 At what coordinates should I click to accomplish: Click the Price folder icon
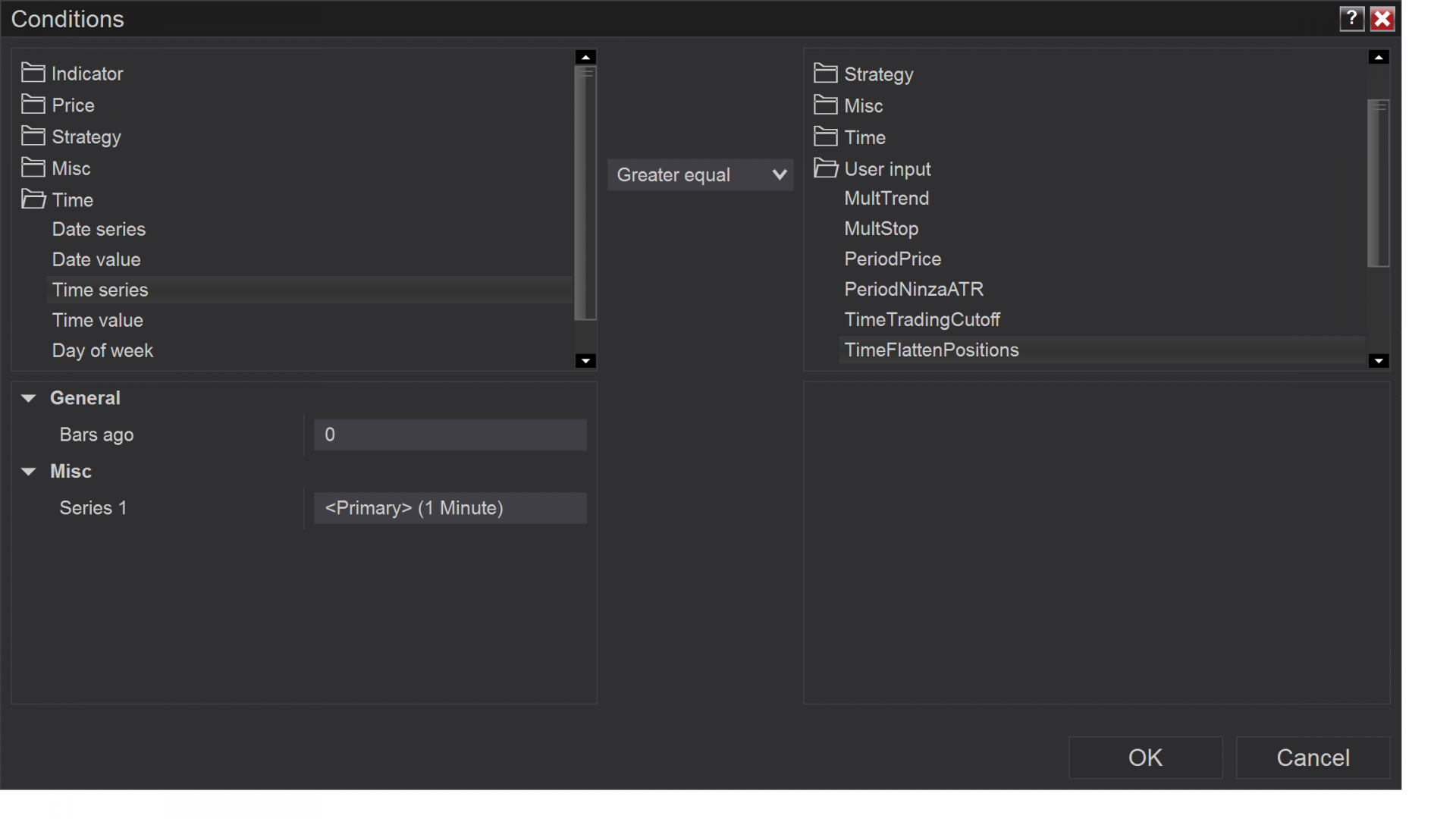tap(33, 105)
